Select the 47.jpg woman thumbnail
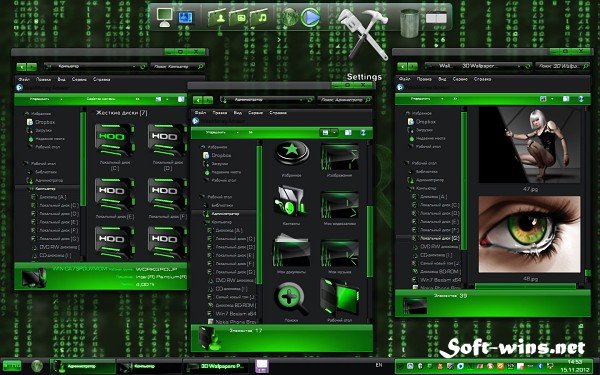The image size is (600, 375). point(530,145)
